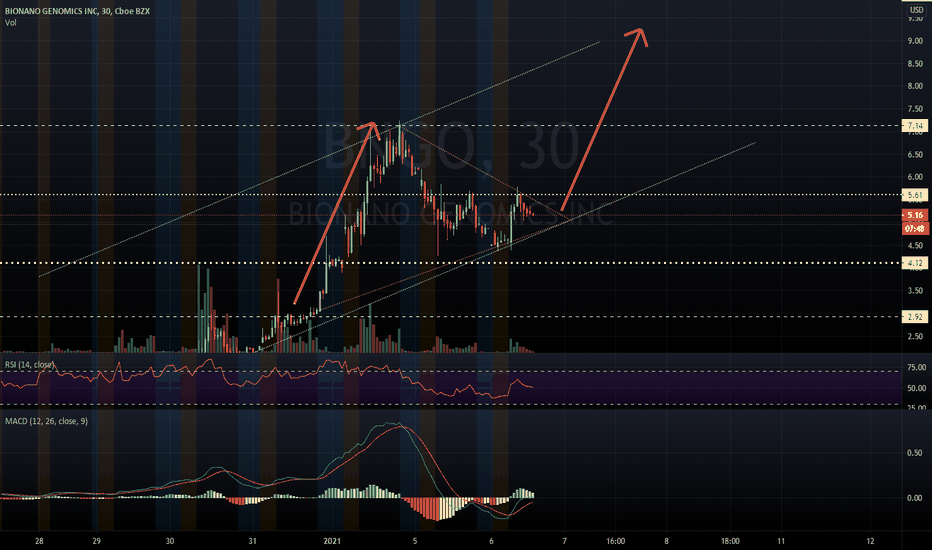Viewport: 932px width, 550px height.
Task: Click the 07:48 bar countdown label
Action: tap(915, 228)
